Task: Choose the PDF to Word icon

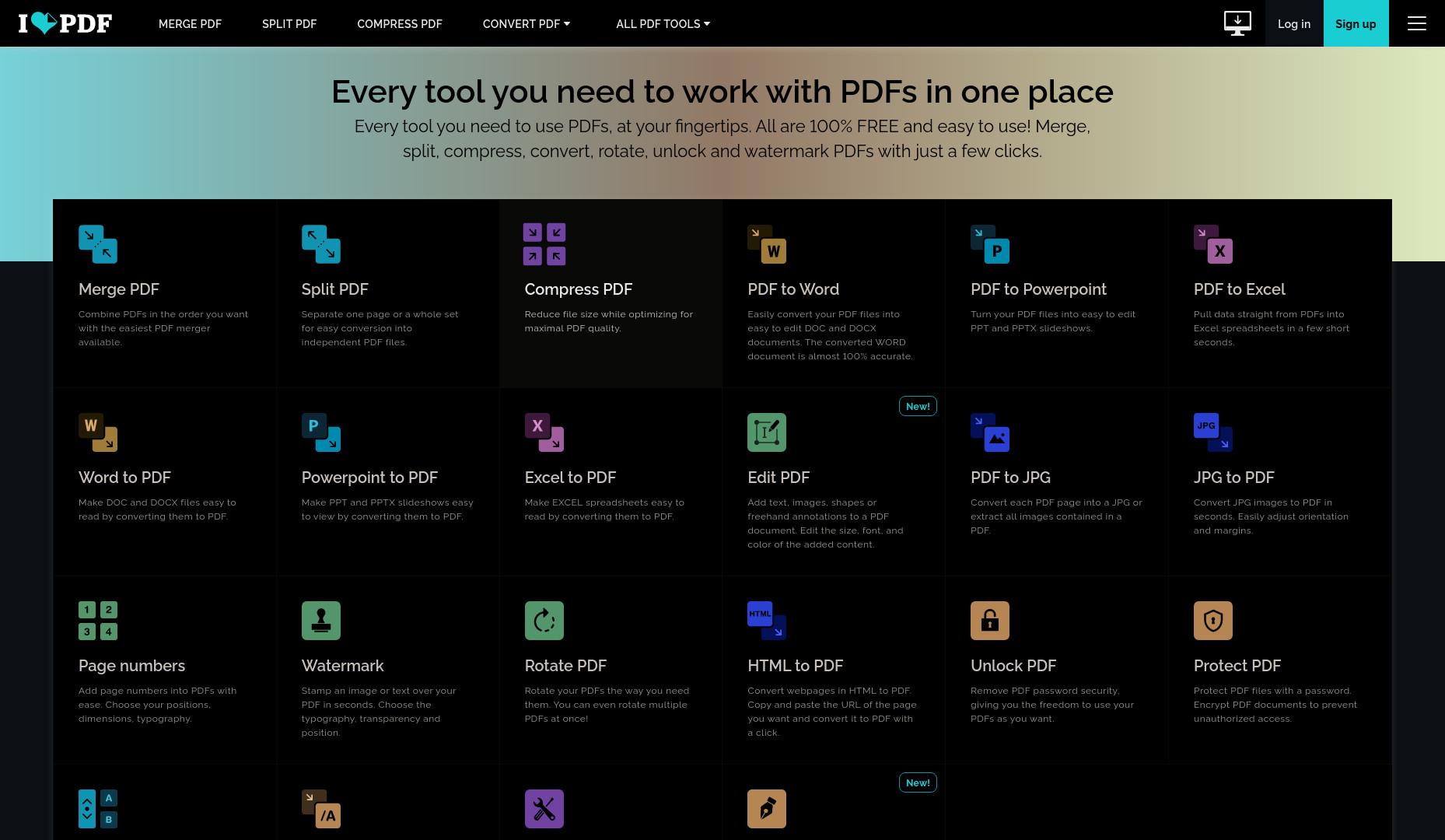Action: [767, 244]
